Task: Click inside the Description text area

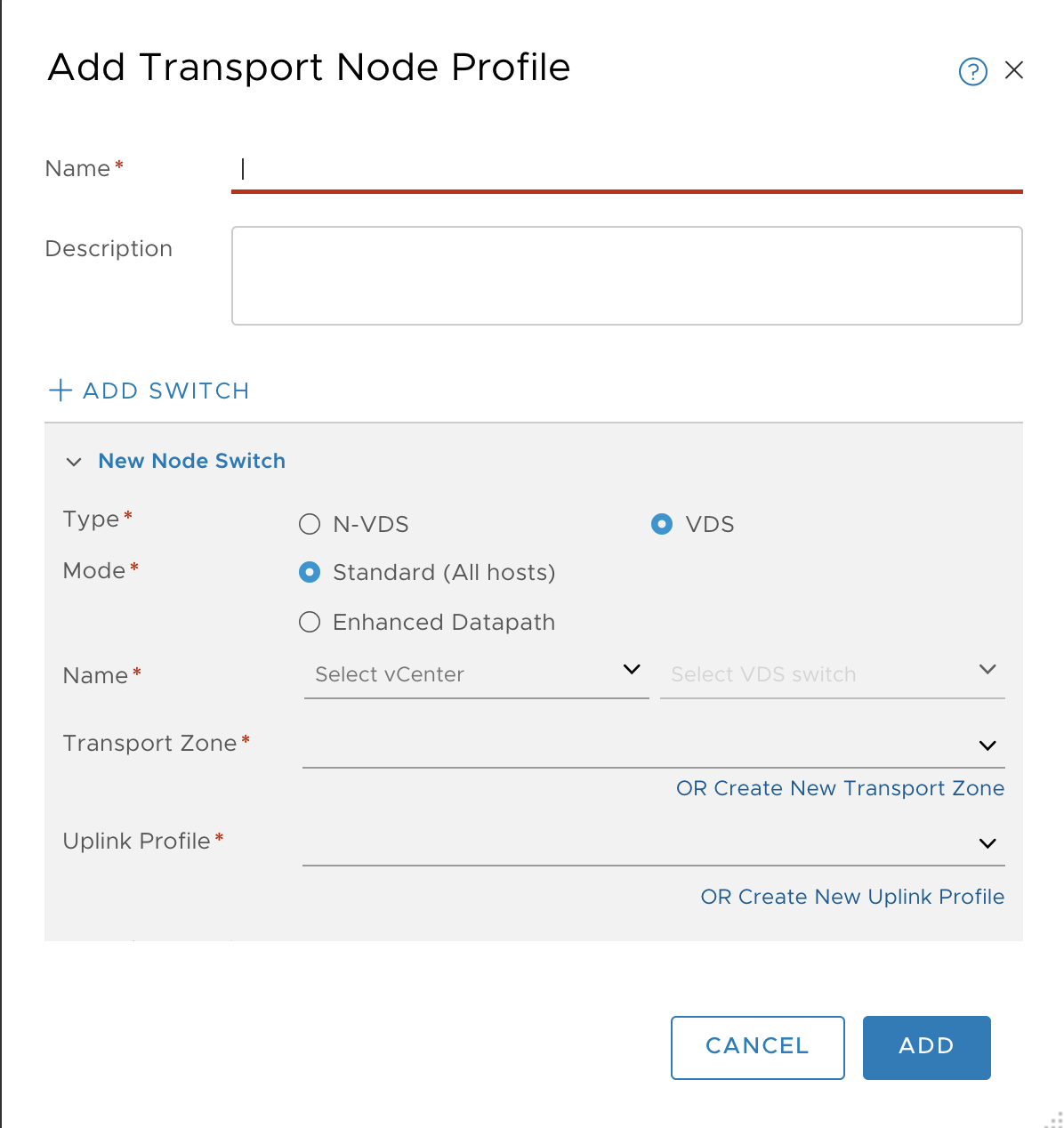Action: pos(627,276)
